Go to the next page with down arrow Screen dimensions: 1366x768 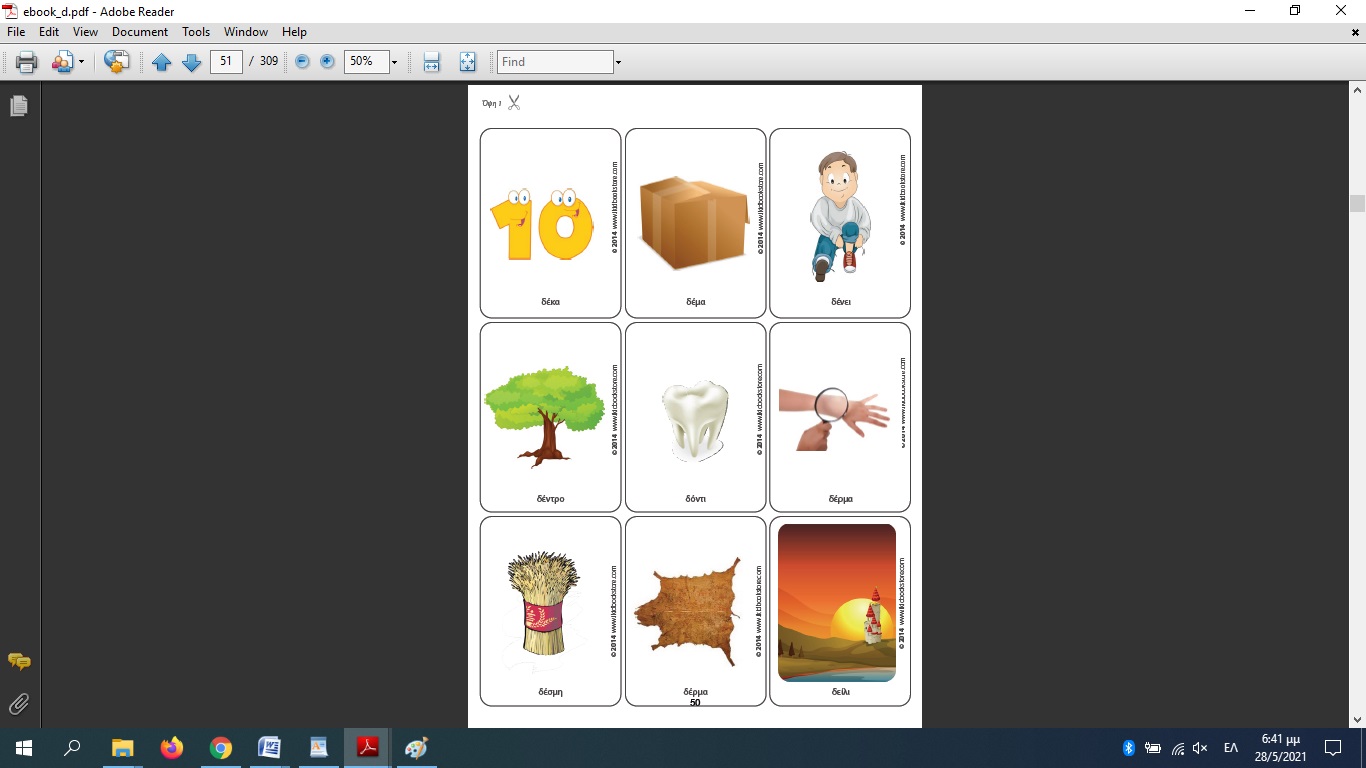[x=191, y=62]
